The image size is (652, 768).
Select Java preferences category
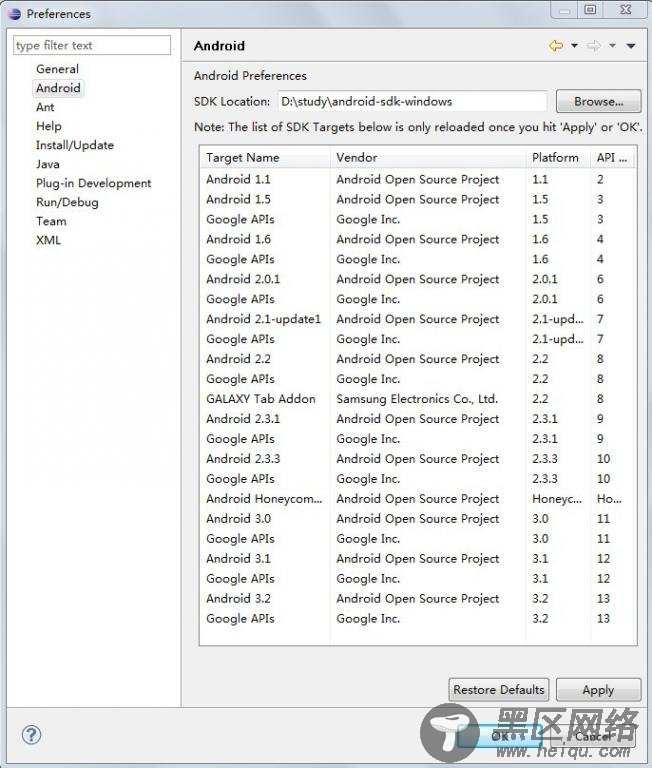click(48, 165)
